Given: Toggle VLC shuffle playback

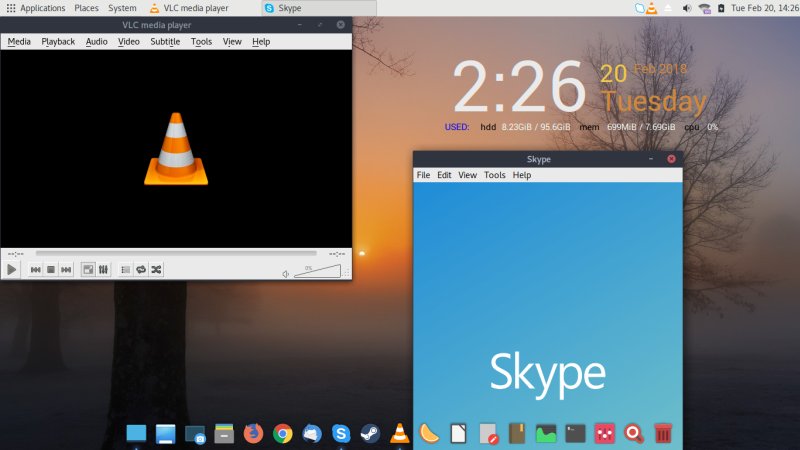Looking at the screenshot, I should [x=156, y=269].
